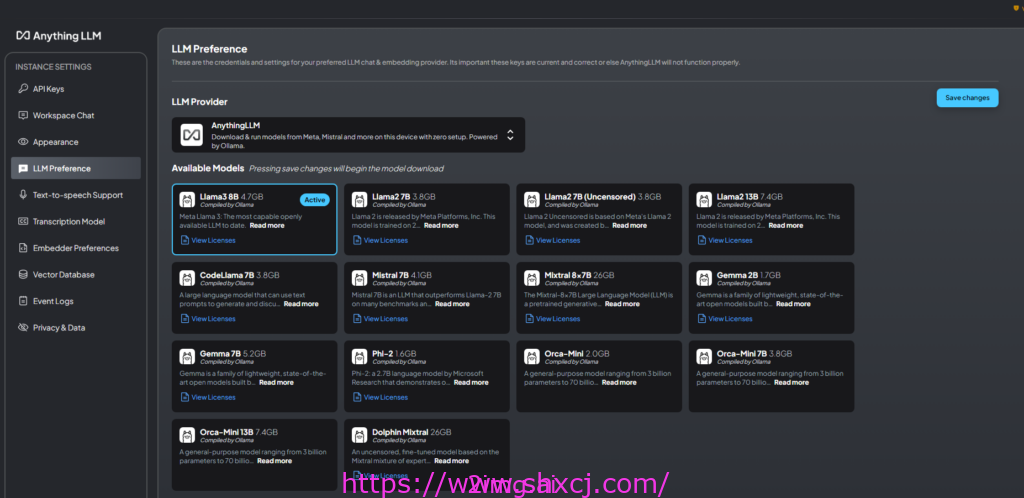The height and width of the screenshot is (498, 1024).
Task: Click the Llama2 13B model icon
Action: pos(705,200)
